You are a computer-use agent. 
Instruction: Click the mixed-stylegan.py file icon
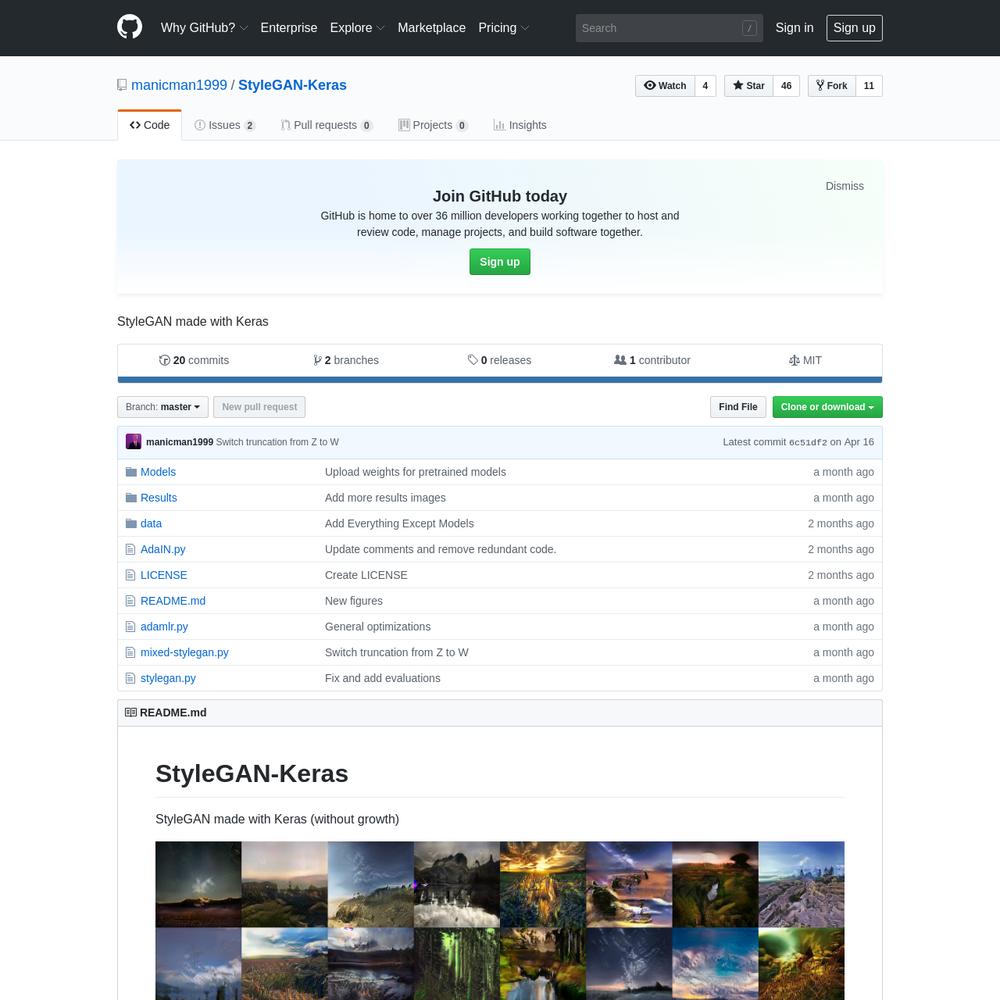(x=130, y=652)
